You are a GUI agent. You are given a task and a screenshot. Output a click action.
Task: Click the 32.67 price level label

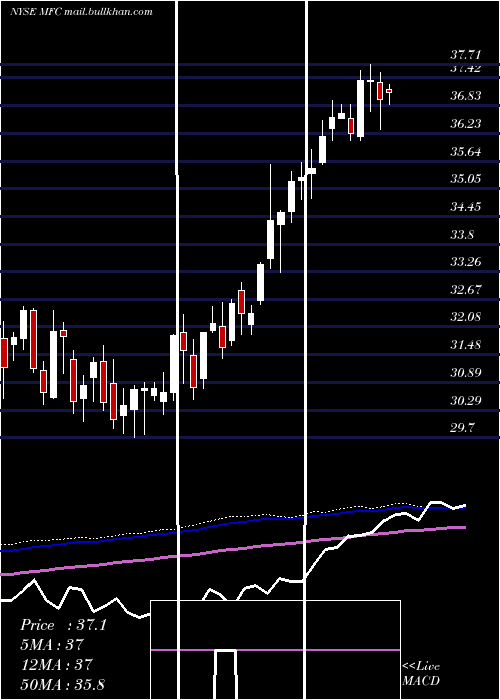(x=466, y=290)
